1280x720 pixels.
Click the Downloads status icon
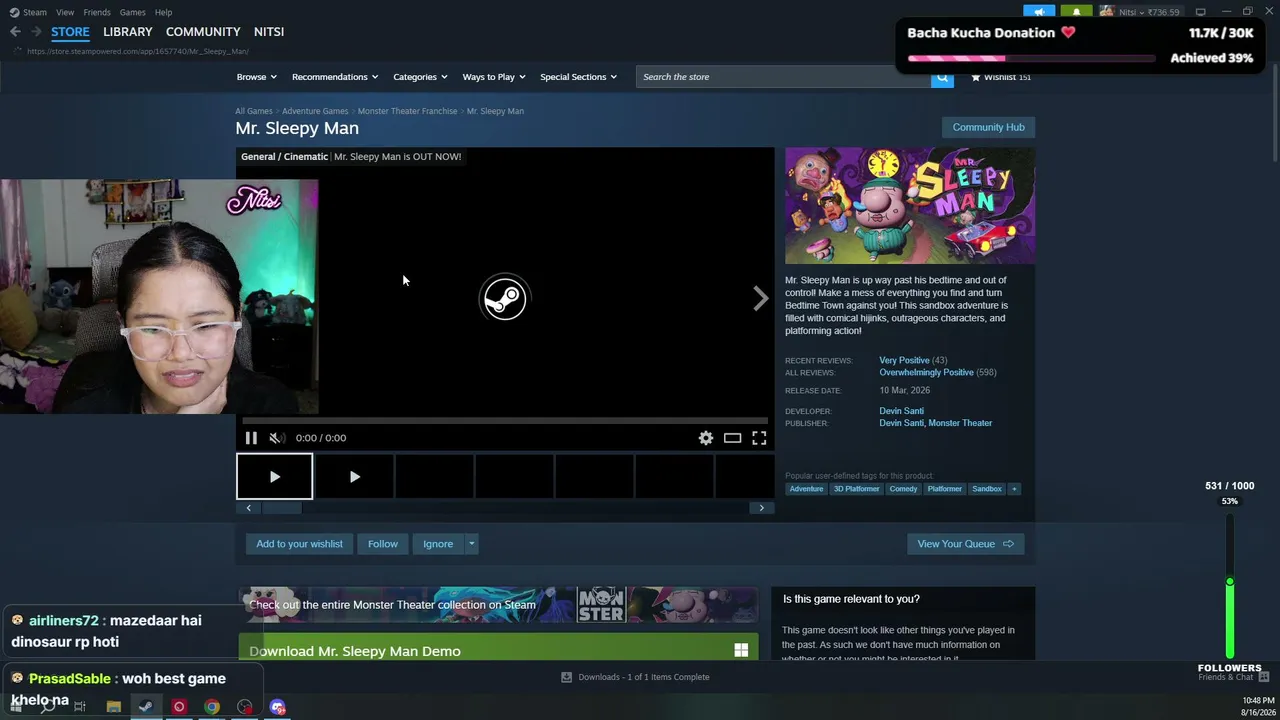(x=566, y=677)
